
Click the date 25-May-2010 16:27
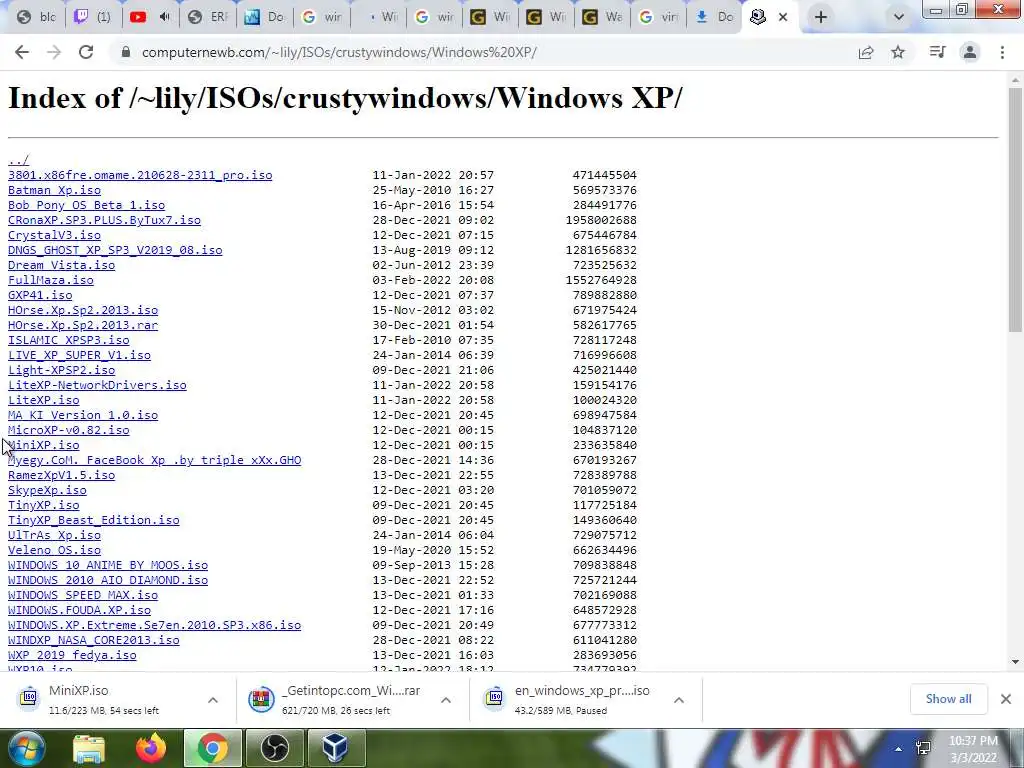click(433, 190)
